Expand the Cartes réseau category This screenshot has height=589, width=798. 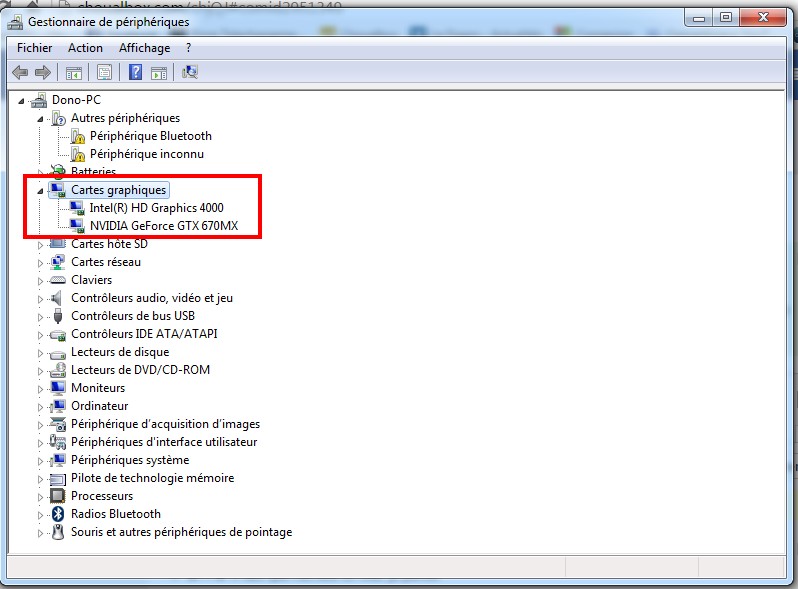pyautogui.click(x=41, y=262)
